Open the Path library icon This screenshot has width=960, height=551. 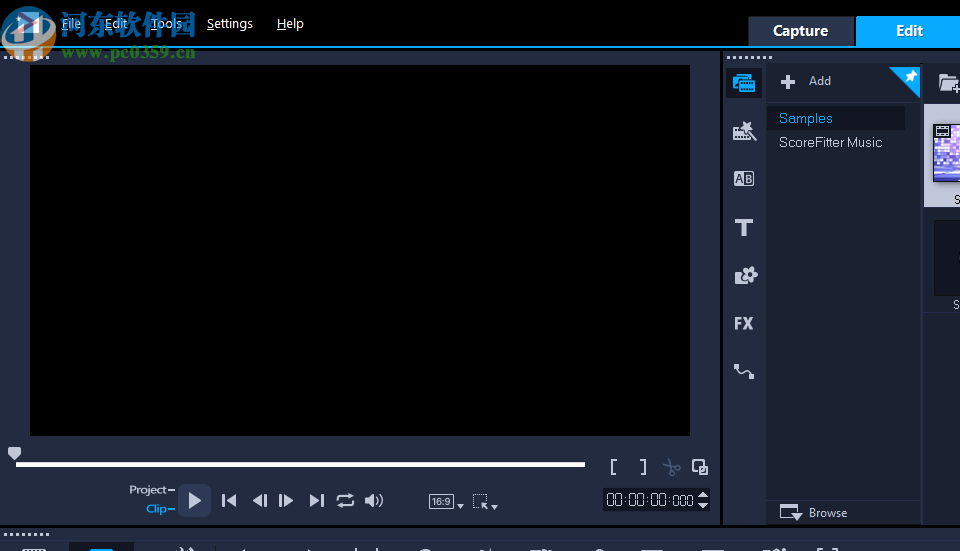tap(744, 372)
